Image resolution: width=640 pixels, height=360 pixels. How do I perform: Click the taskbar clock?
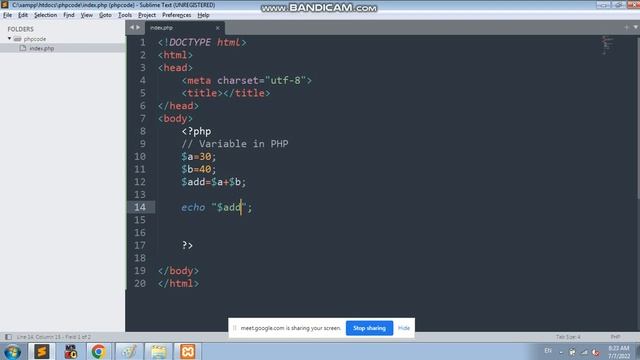(619, 352)
